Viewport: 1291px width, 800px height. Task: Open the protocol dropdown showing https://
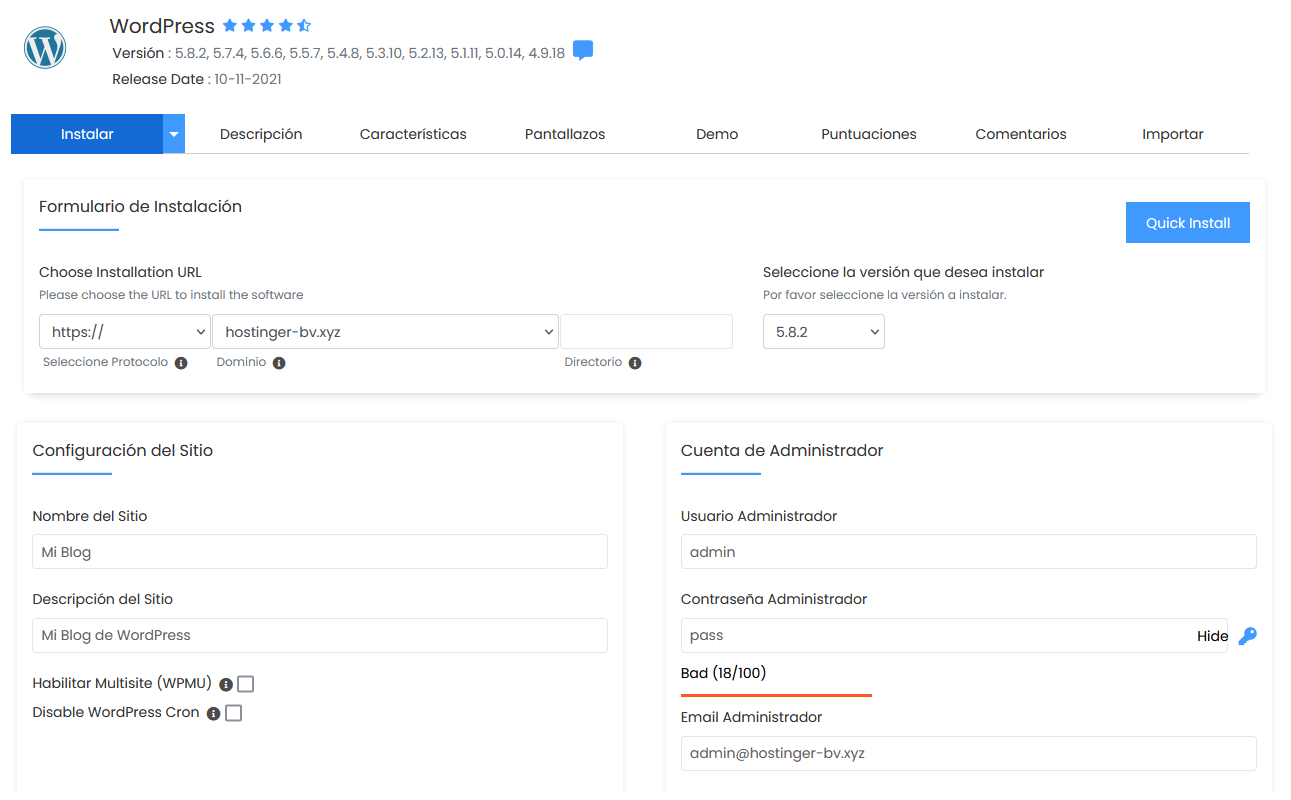(x=124, y=331)
